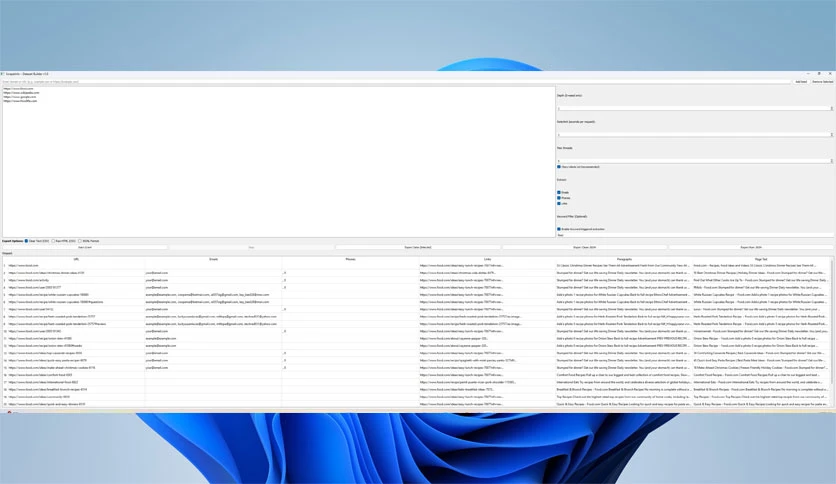
Task: Click the seed URL entry field
Action: pyautogui.click(x=396, y=82)
